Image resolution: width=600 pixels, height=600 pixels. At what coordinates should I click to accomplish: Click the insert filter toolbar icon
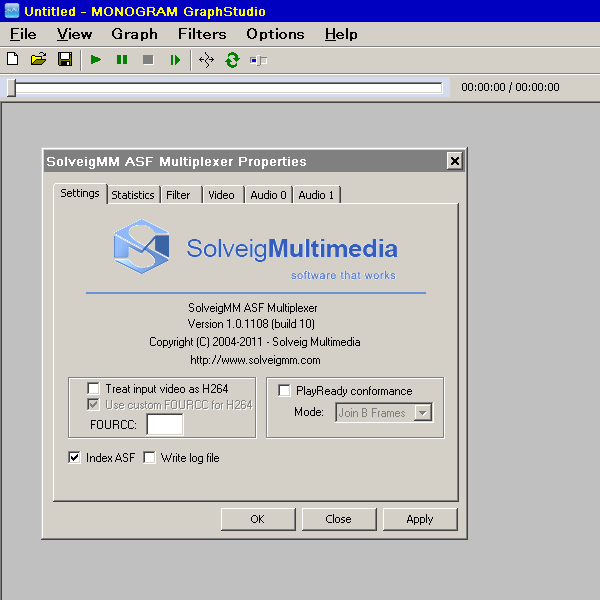coord(258,60)
